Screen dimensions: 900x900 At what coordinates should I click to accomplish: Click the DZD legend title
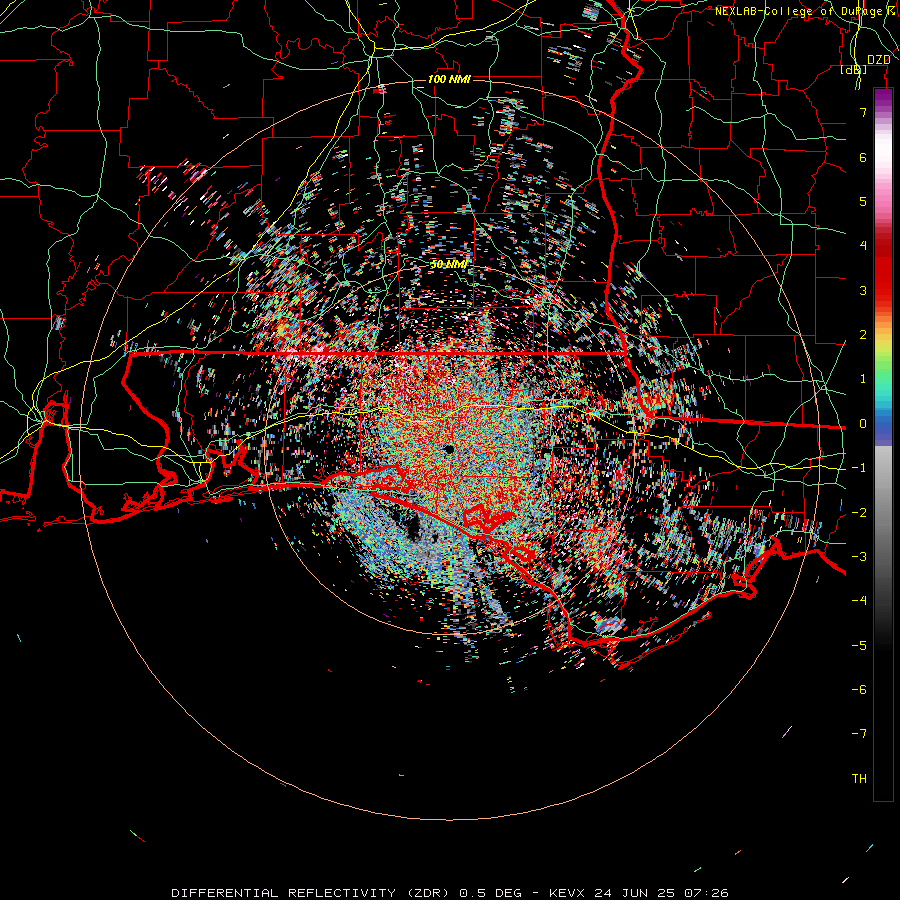[878, 60]
